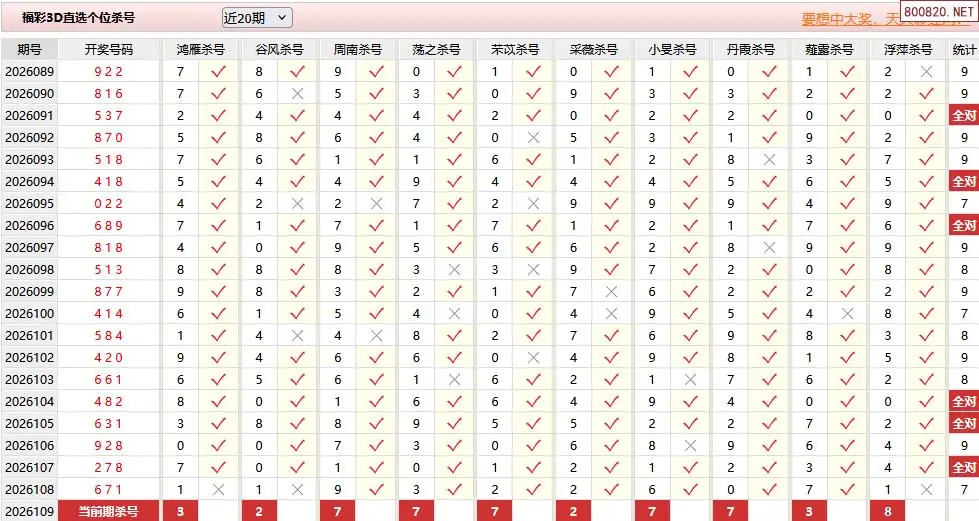
Task: Click the red 鸿雁杀号 current pick 3
Action: [181, 512]
